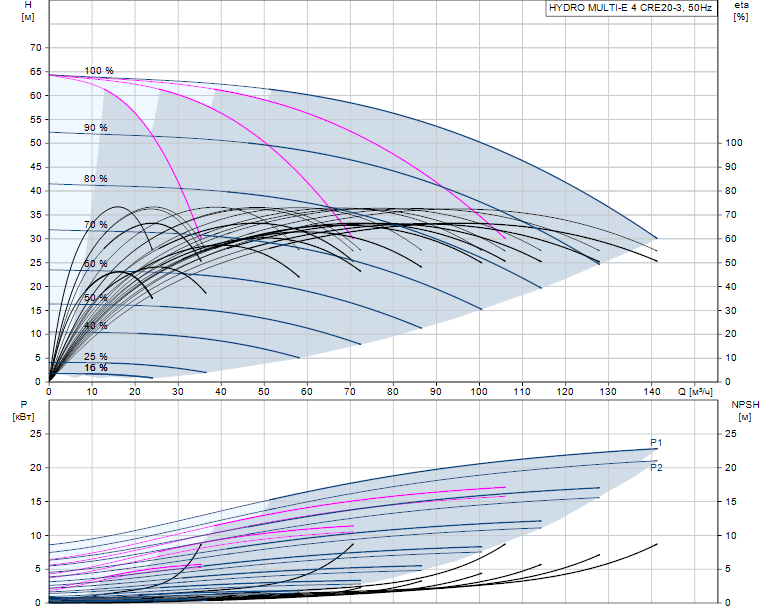Screen dimensions: 774x611
Task: Click the 'H [м]' head axis title
Action: pos(28,11)
